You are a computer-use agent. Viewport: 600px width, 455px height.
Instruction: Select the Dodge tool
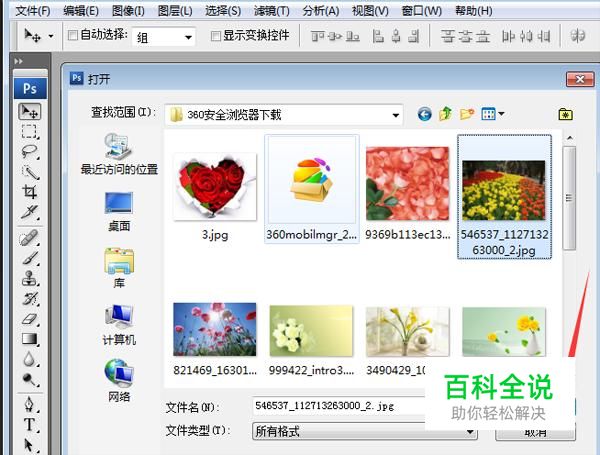click(29, 379)
